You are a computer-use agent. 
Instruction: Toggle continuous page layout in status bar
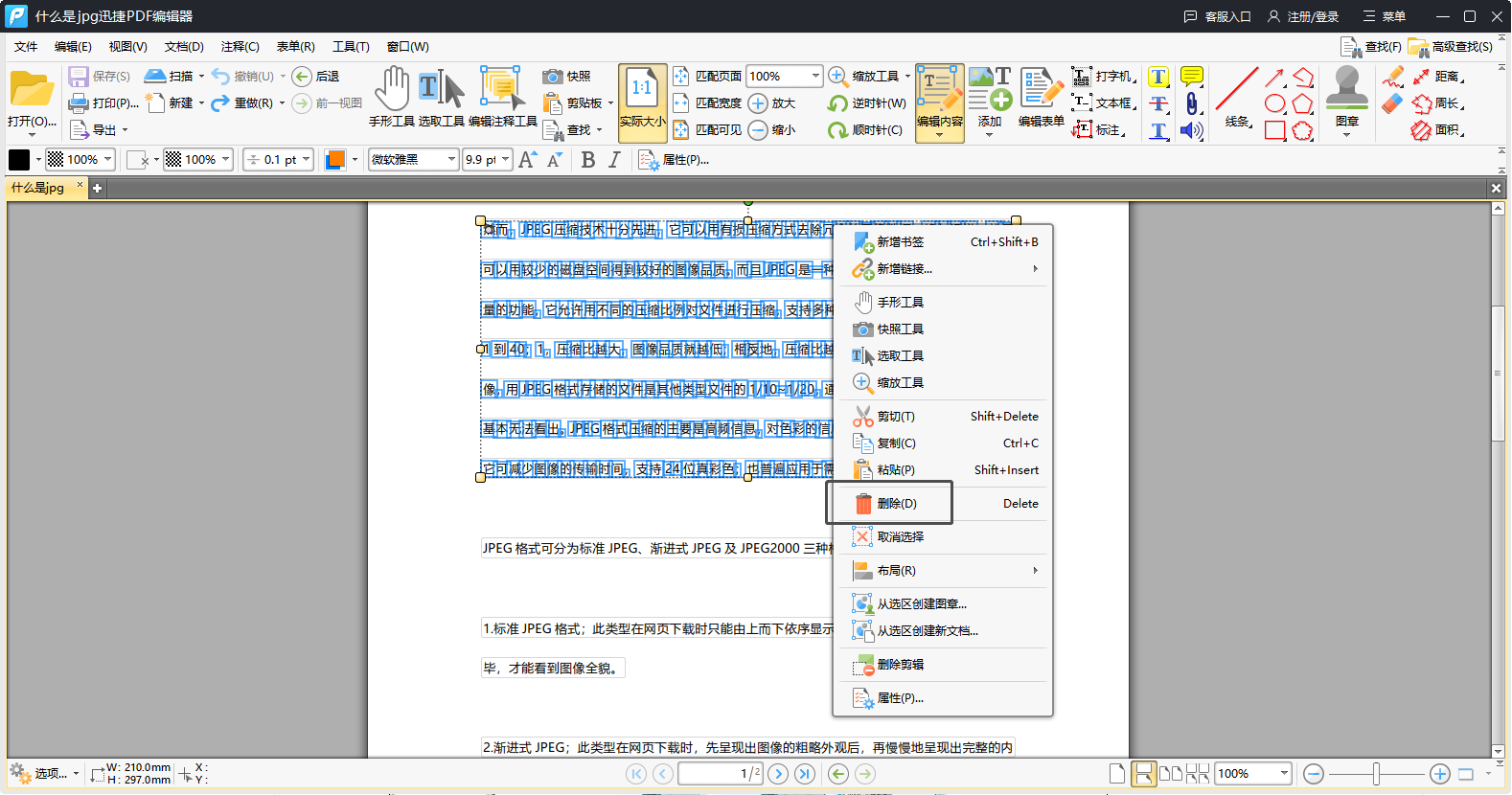coord(1143,774)
